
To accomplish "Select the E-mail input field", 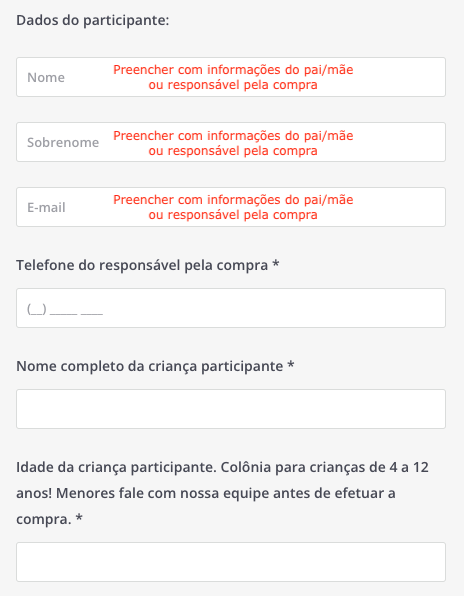I will click(231, 207).
